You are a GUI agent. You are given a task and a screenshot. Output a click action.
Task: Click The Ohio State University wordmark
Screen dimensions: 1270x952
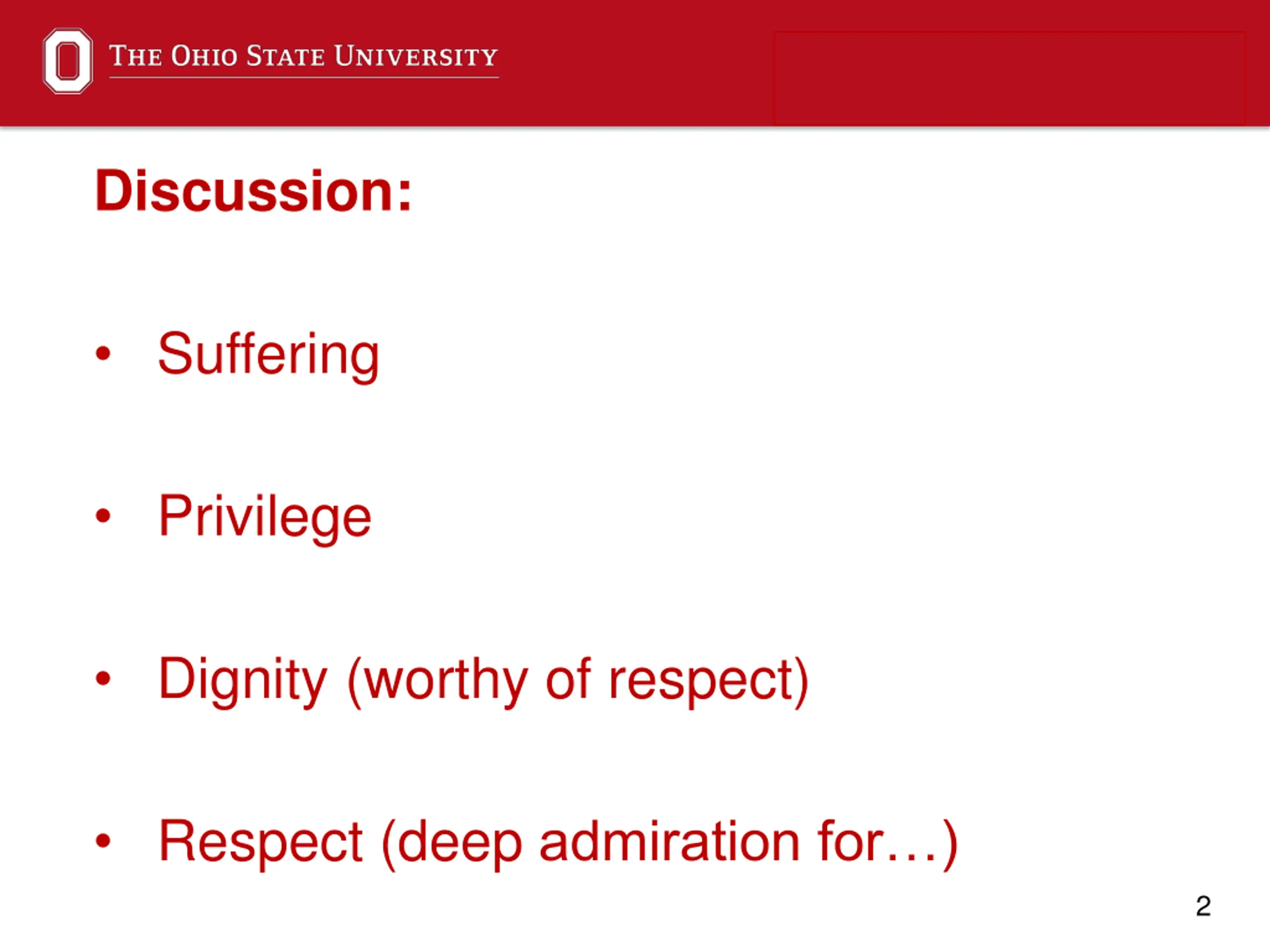[304, 56]
